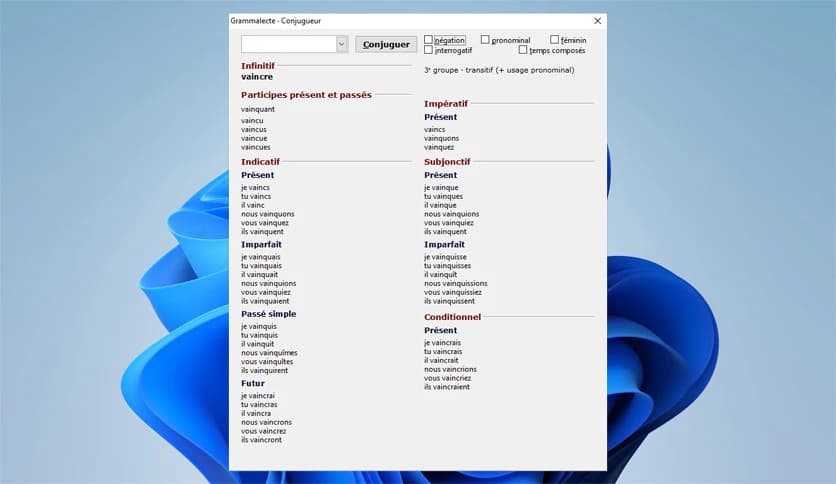Click the indicative present 'il vainc'
Image resolution: width=836 pixels, height=484 pixels.
click(253, 205)
